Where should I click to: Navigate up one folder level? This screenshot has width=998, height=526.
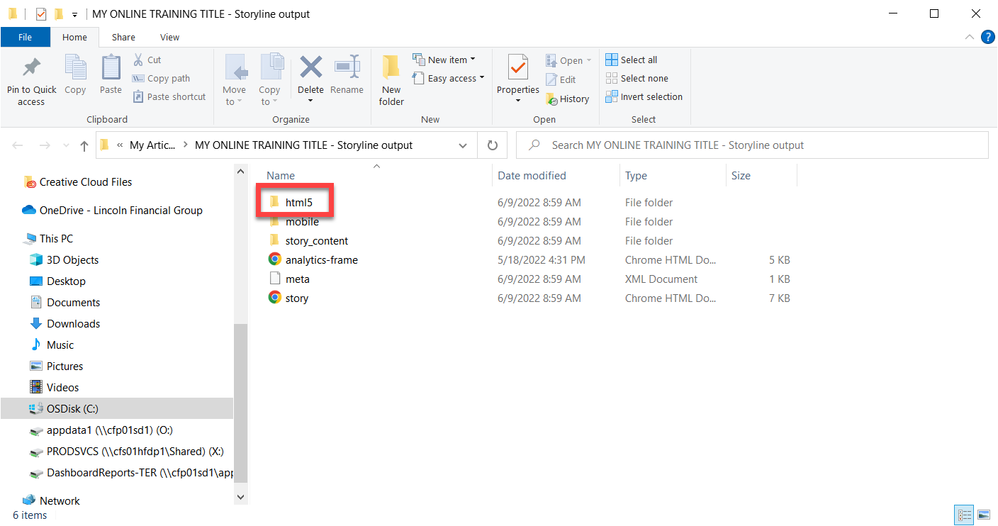click(x=84, y=146)
